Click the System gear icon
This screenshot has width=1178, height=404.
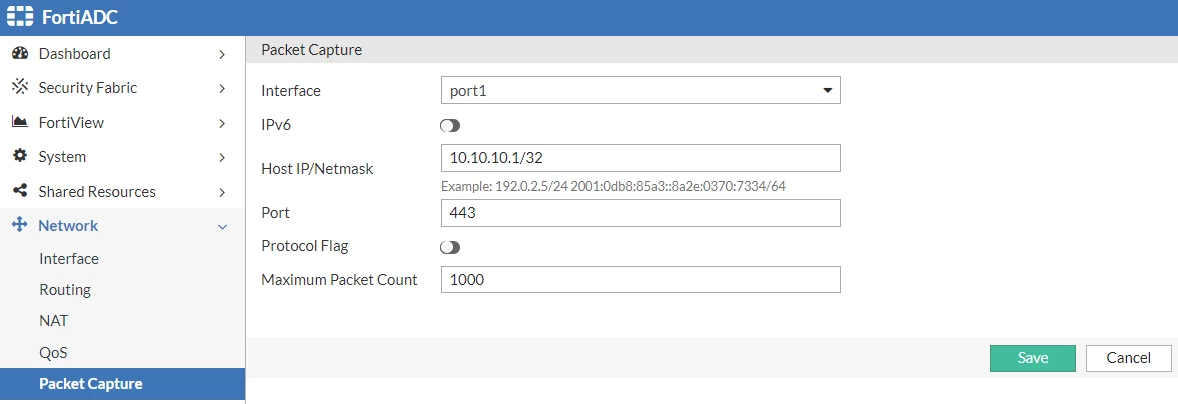[20, 156]
